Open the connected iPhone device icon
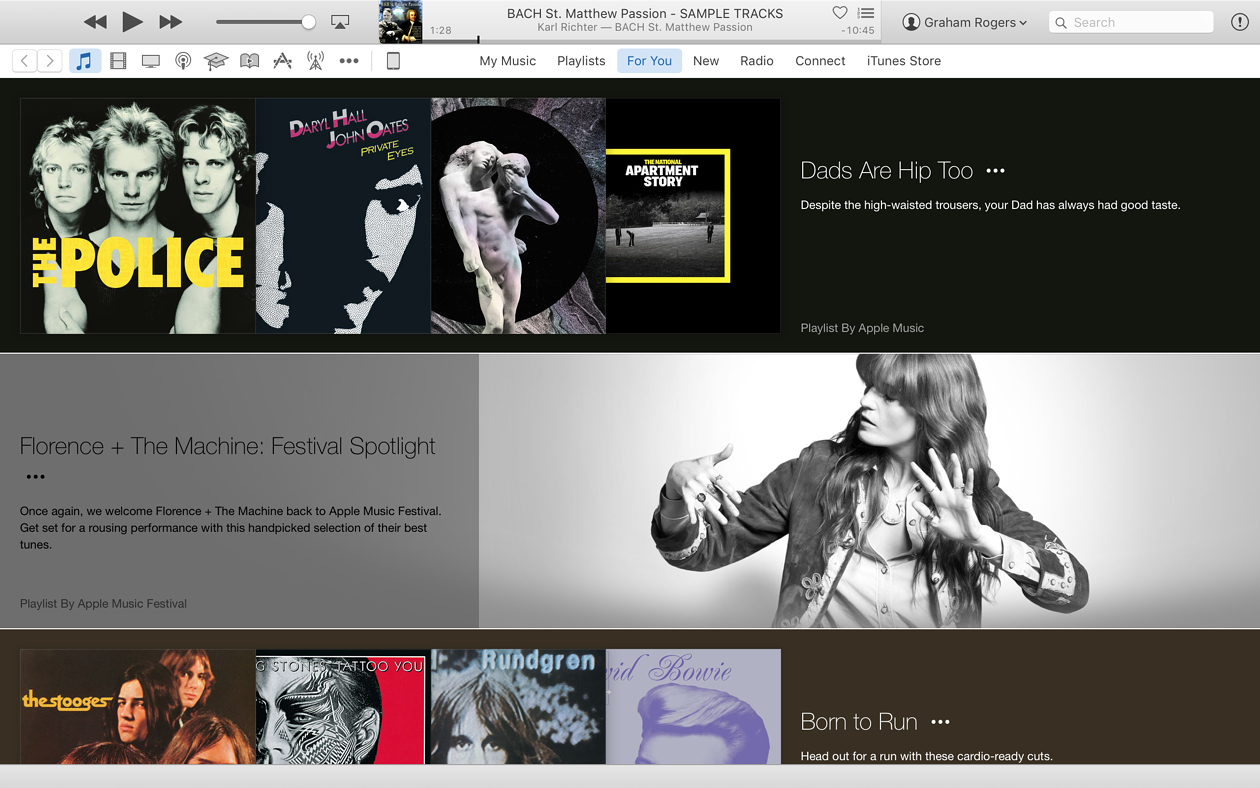 click(393, 61)
